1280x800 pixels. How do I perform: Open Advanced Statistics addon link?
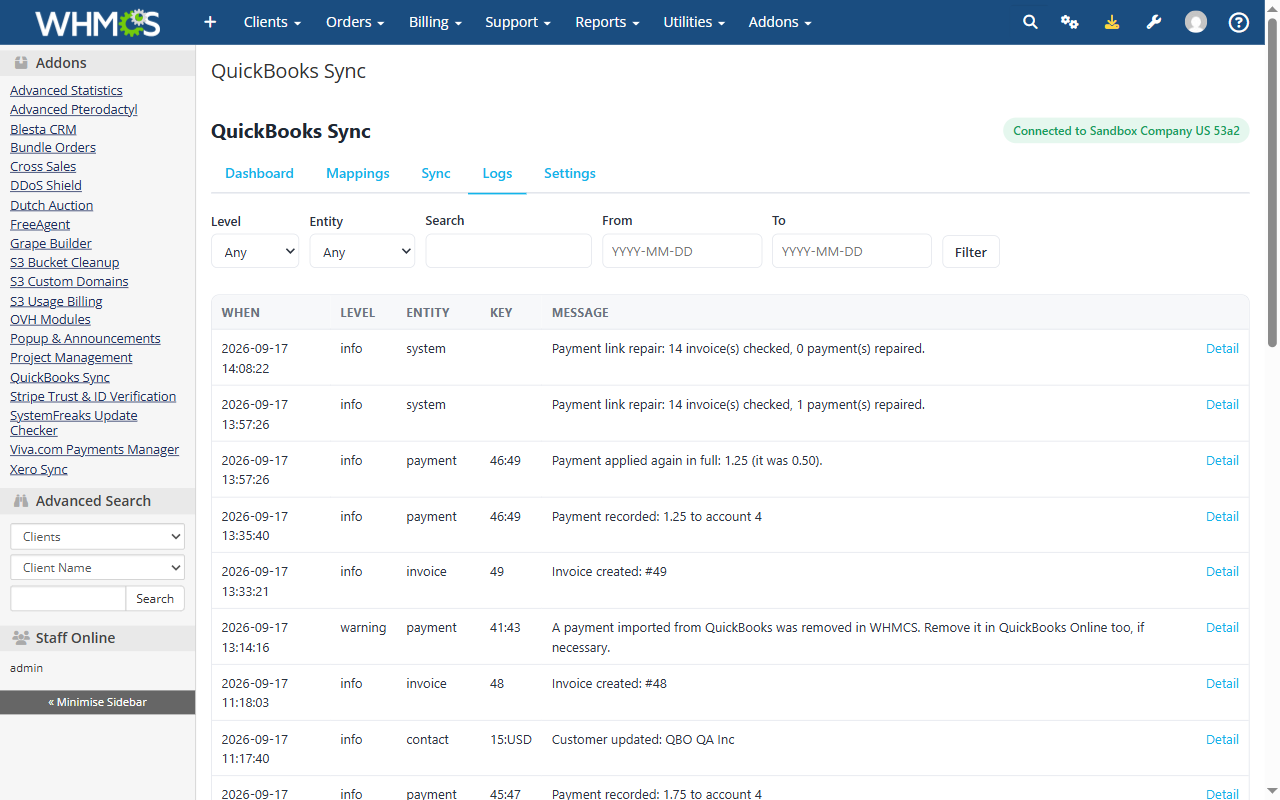(66, 90)
